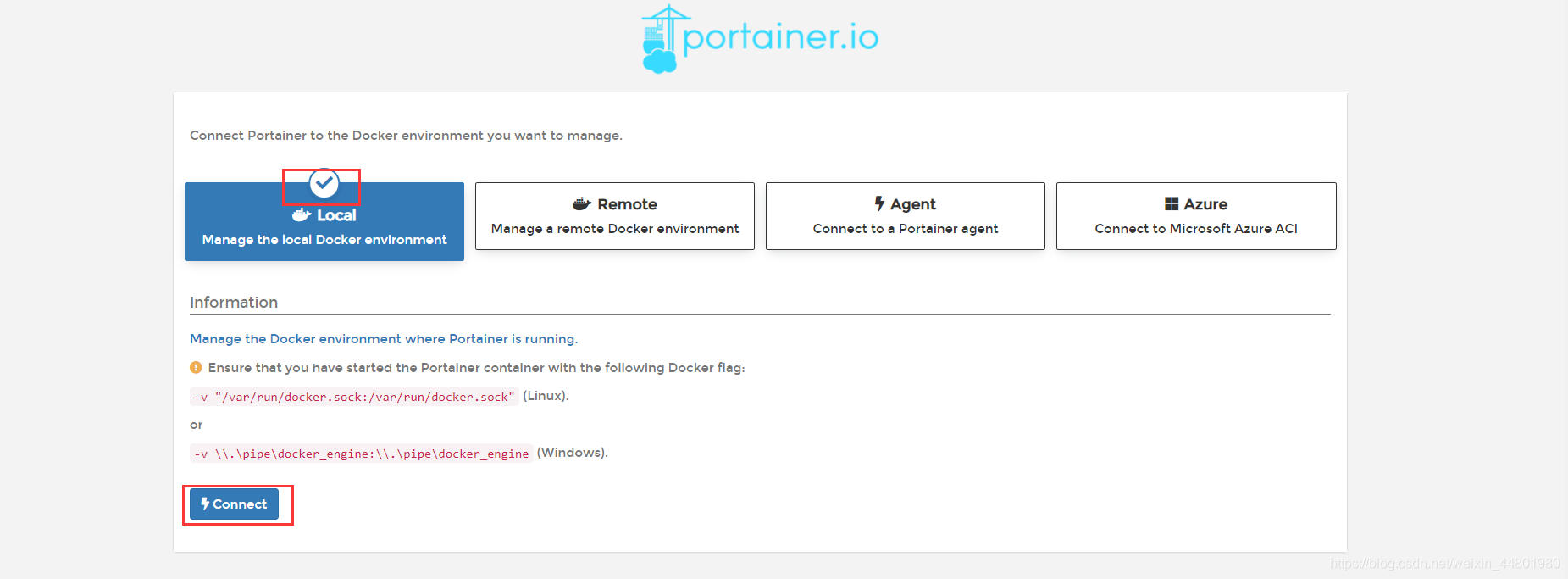Click 'Connect to Microsoft Azure ACI' description
This screenshot has width=1568, height=579.
click(x=1196, y=229)
